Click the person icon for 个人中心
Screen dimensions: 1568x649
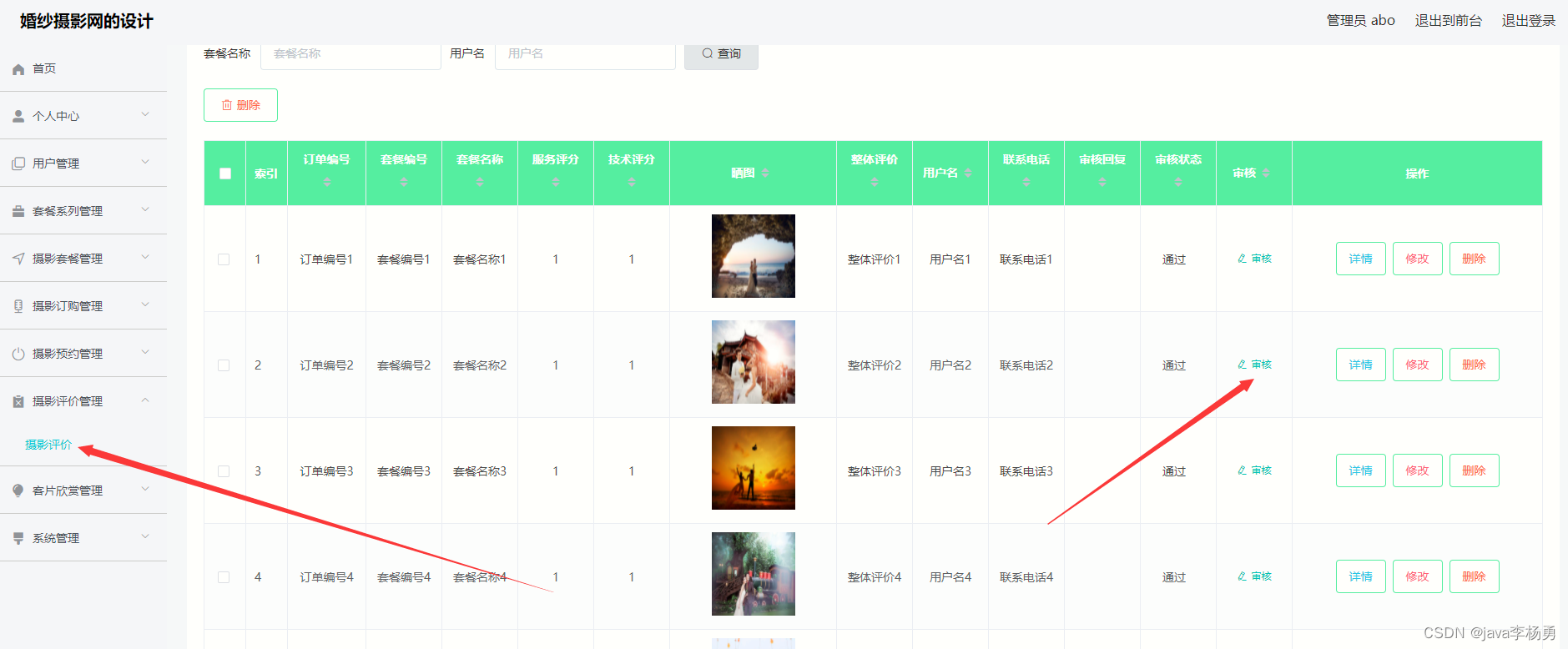click(18, 117)
